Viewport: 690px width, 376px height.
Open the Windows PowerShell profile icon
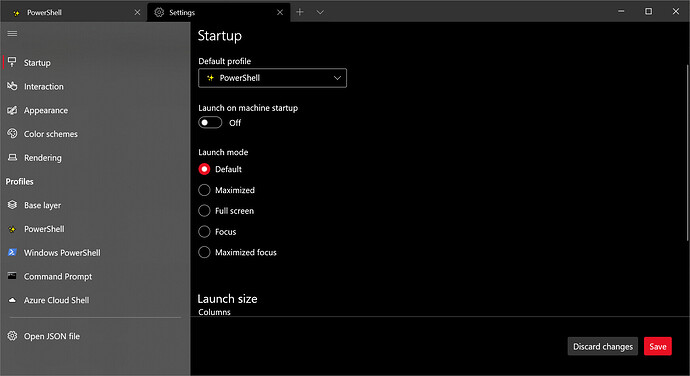(12, 252)
